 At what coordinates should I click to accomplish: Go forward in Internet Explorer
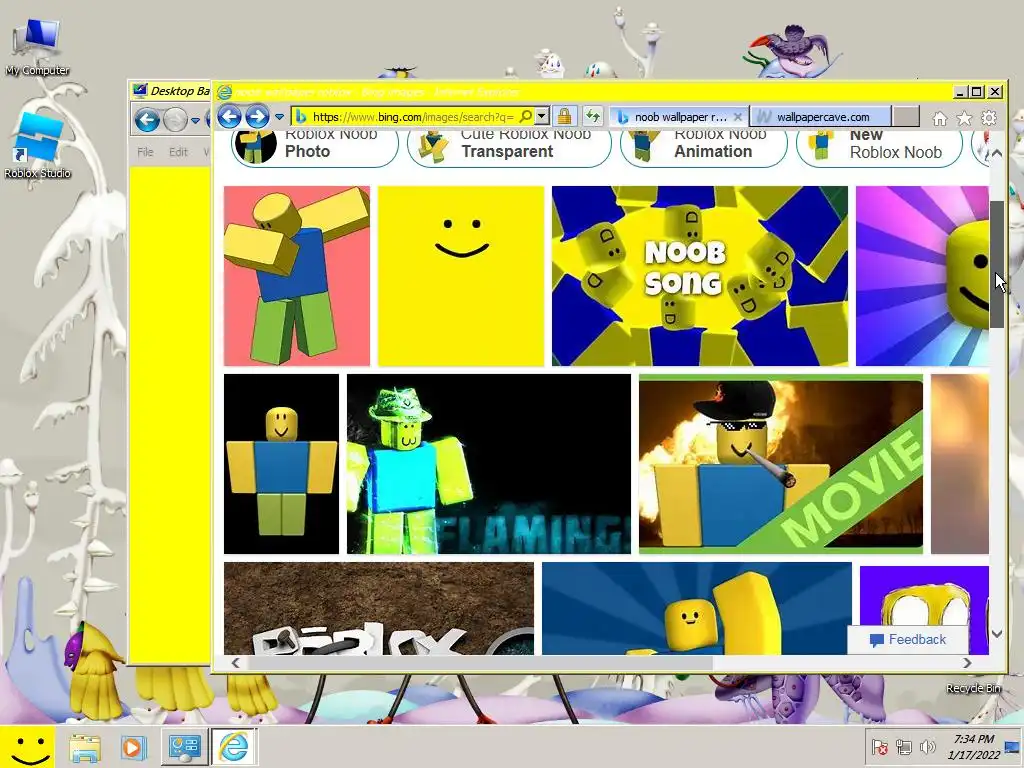point(257,117)
